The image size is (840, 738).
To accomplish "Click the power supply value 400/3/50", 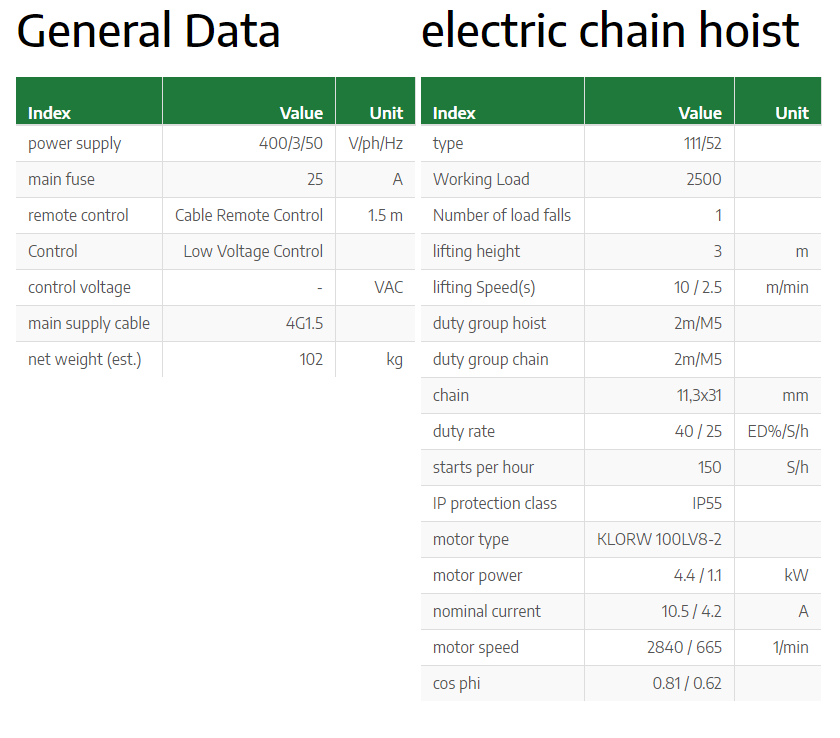I will tap(291, 144).
